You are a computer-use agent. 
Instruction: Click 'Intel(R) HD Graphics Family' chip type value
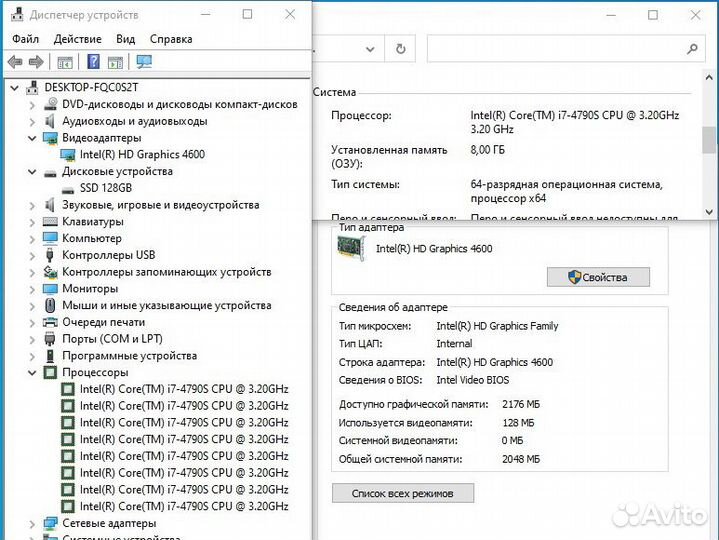click(497, 326)
